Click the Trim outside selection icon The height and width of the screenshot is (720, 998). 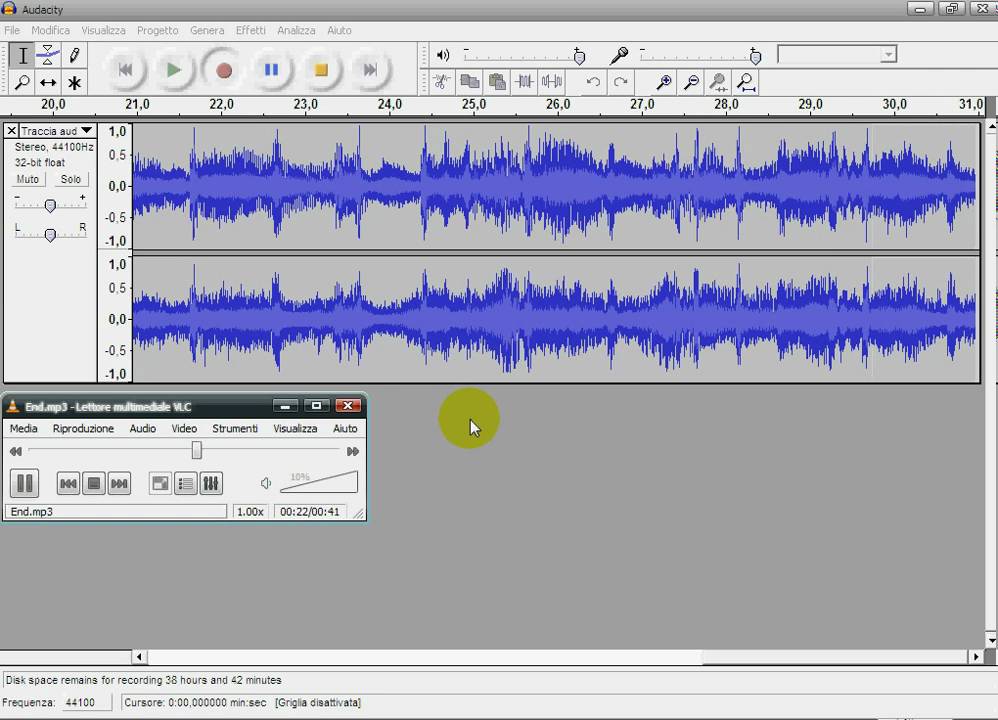point(524,81)
